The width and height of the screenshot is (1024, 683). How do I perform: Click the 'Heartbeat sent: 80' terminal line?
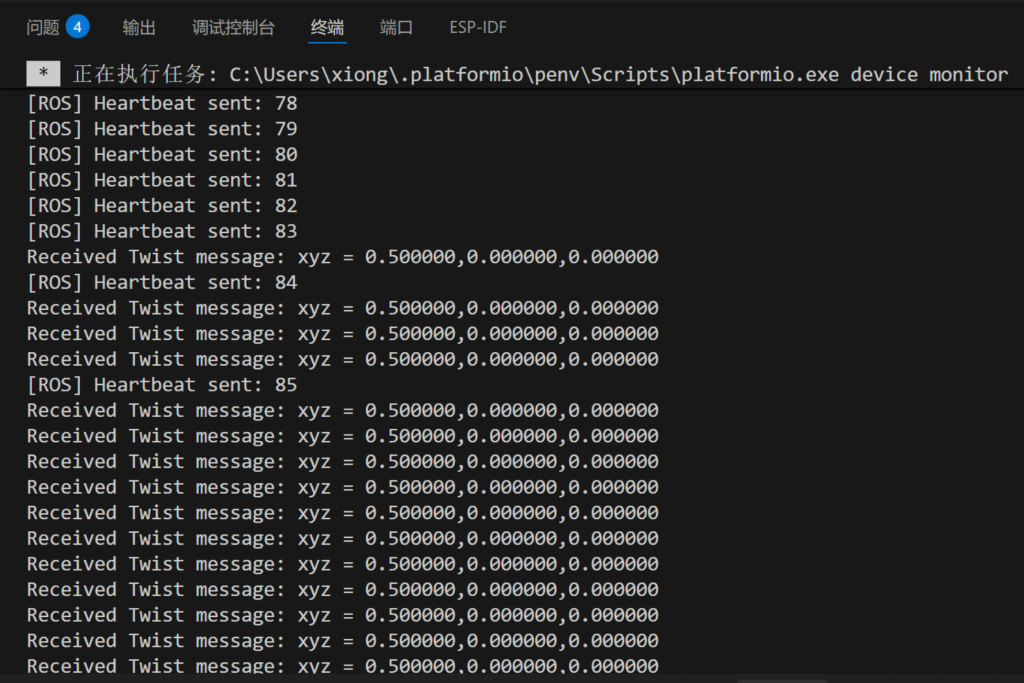point(162,155)
